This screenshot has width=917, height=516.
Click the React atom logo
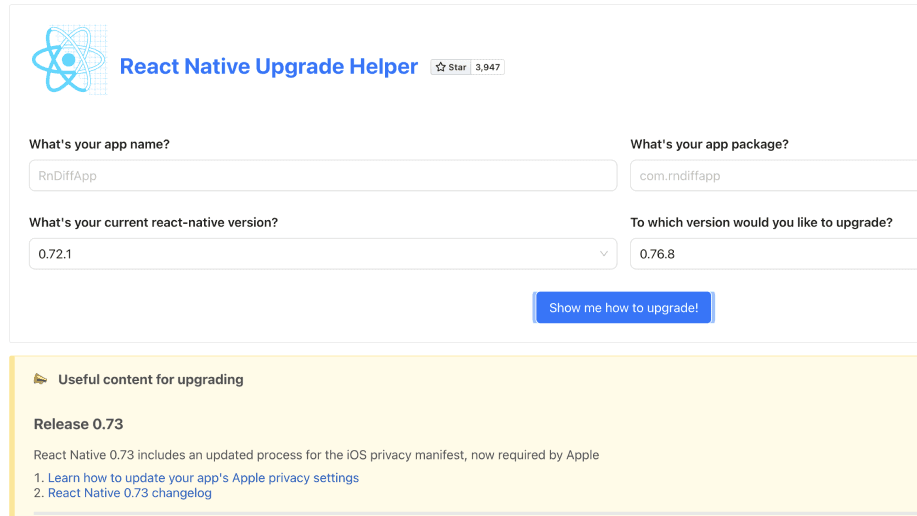pyautogui.click(x=68, y=60)
